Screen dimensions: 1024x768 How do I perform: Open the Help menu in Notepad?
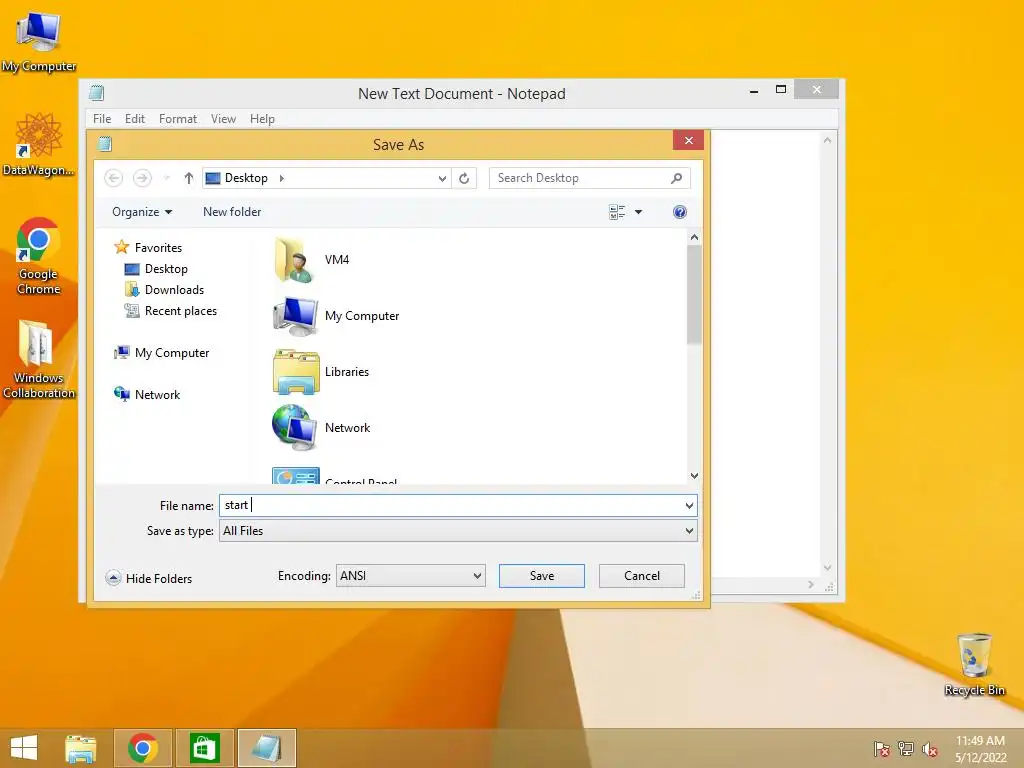click(263, 119)
